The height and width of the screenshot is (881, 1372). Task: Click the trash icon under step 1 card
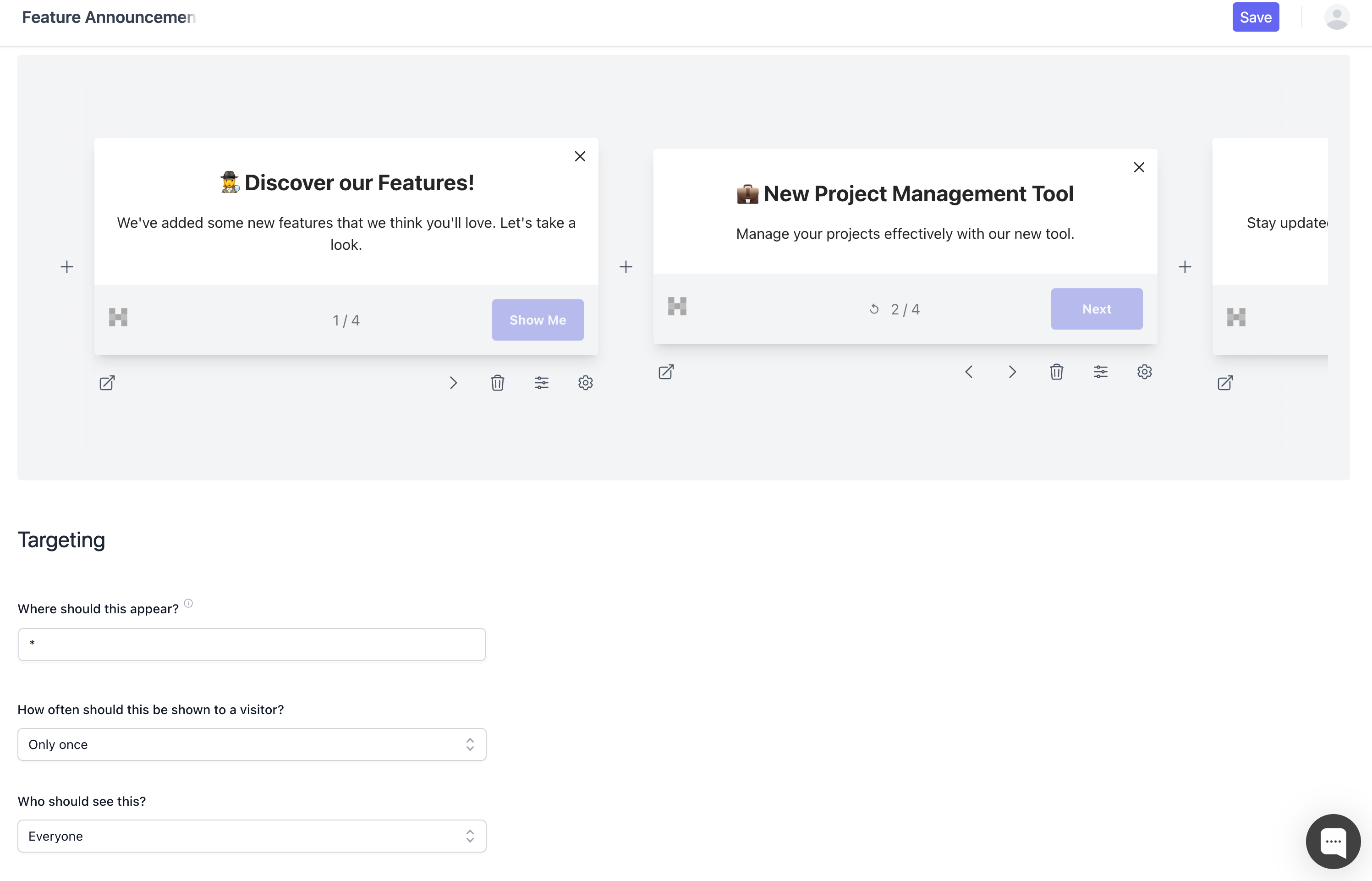497,383
